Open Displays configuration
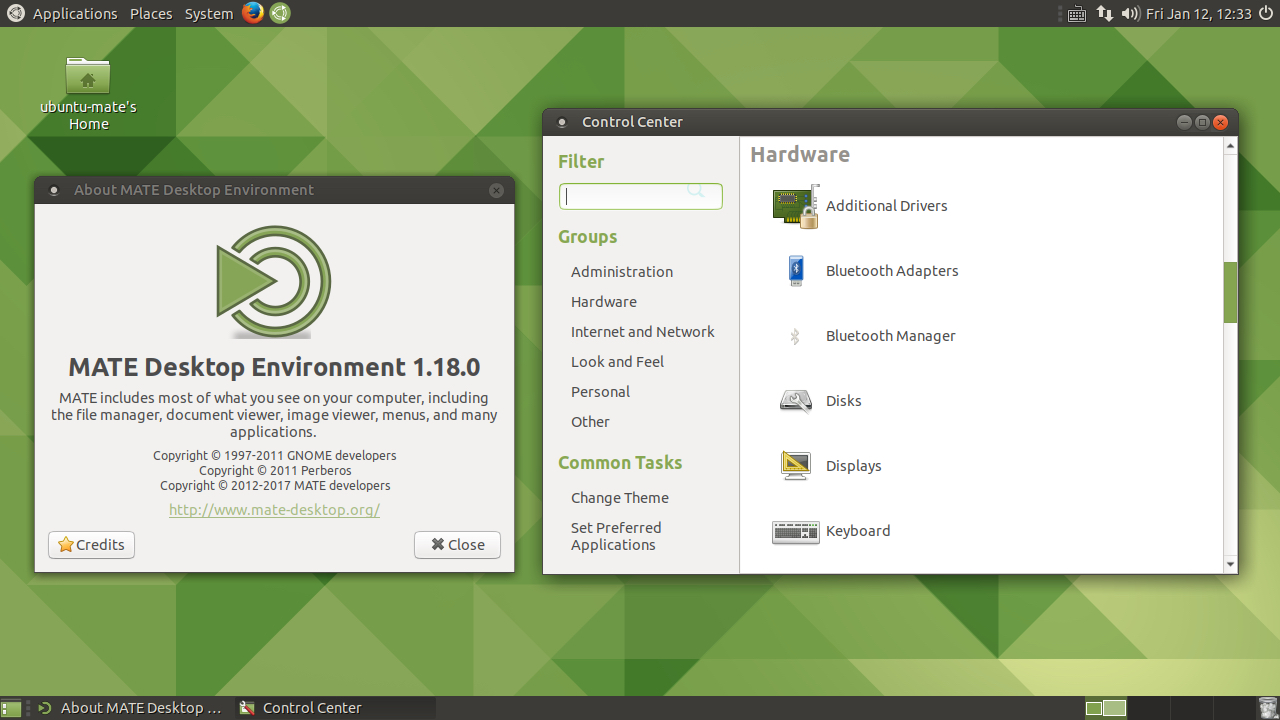 pos(853,466)
